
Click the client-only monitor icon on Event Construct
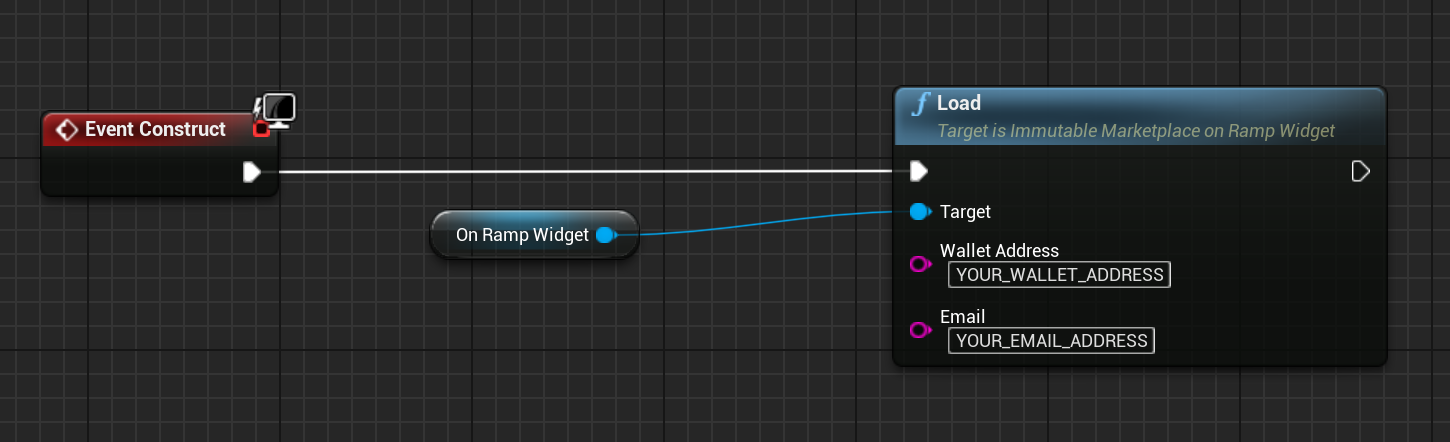(279, 107)
